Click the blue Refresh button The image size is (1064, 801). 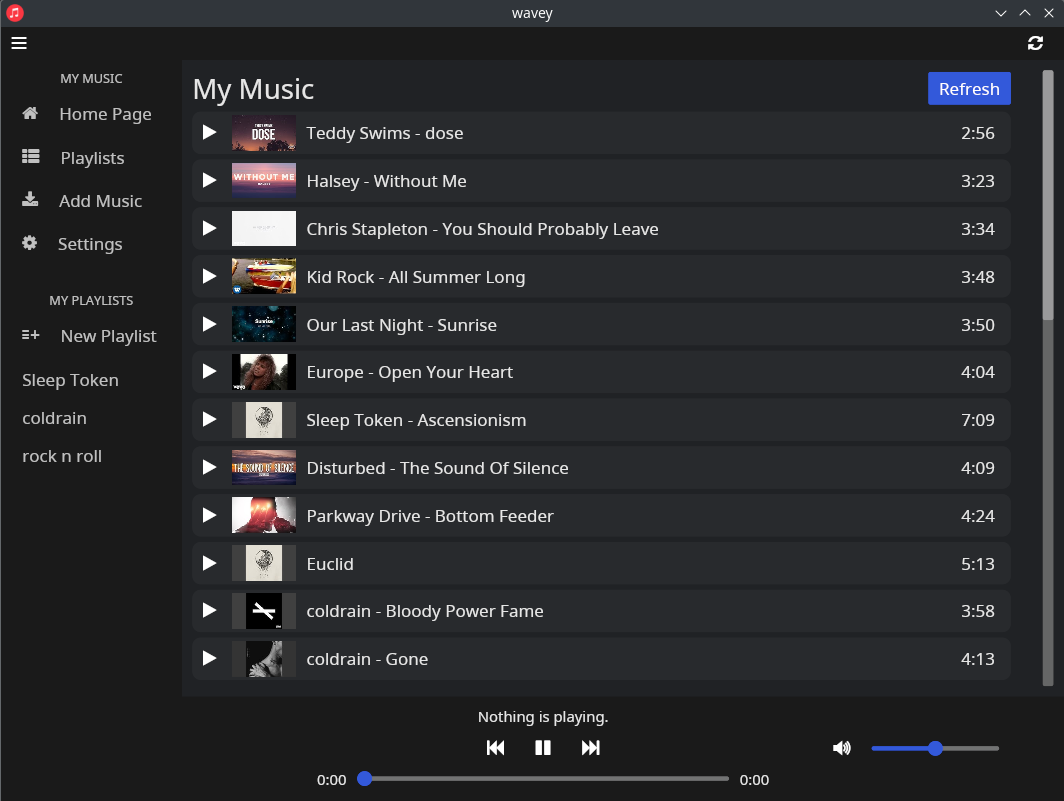pos(969,88)
